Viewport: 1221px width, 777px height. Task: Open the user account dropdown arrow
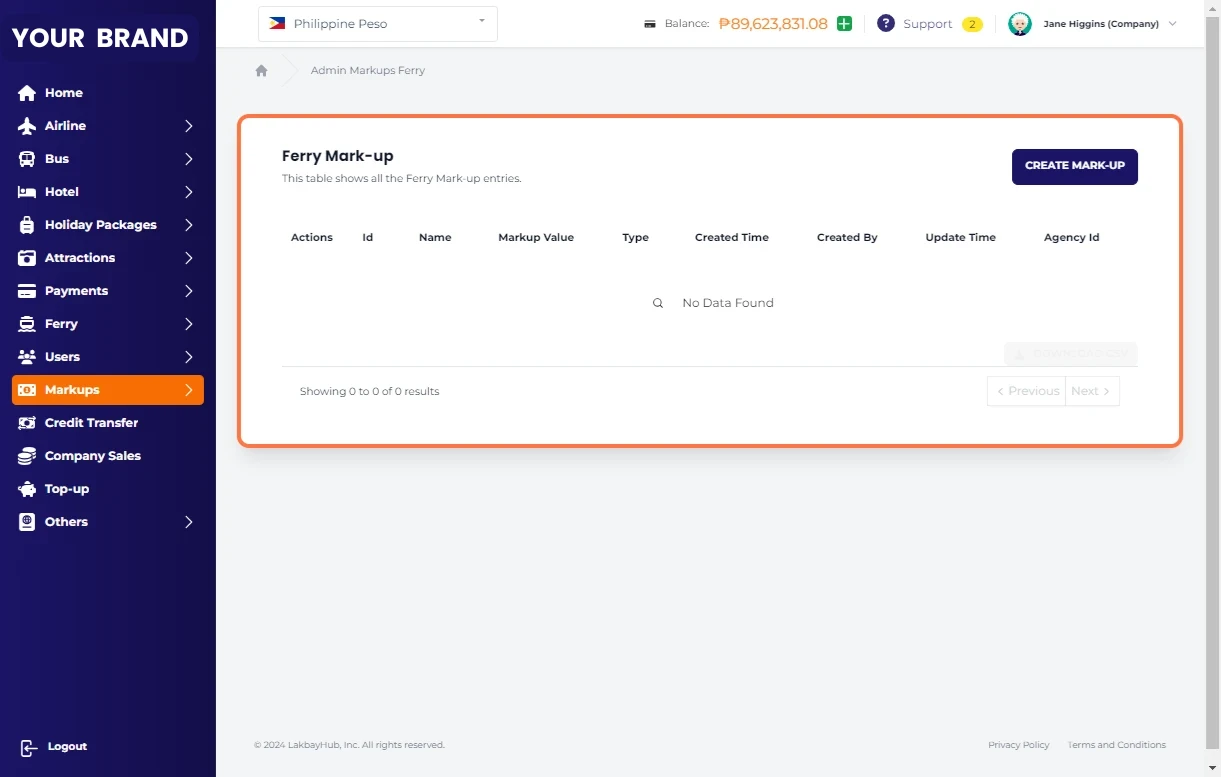coord(1172,24)
